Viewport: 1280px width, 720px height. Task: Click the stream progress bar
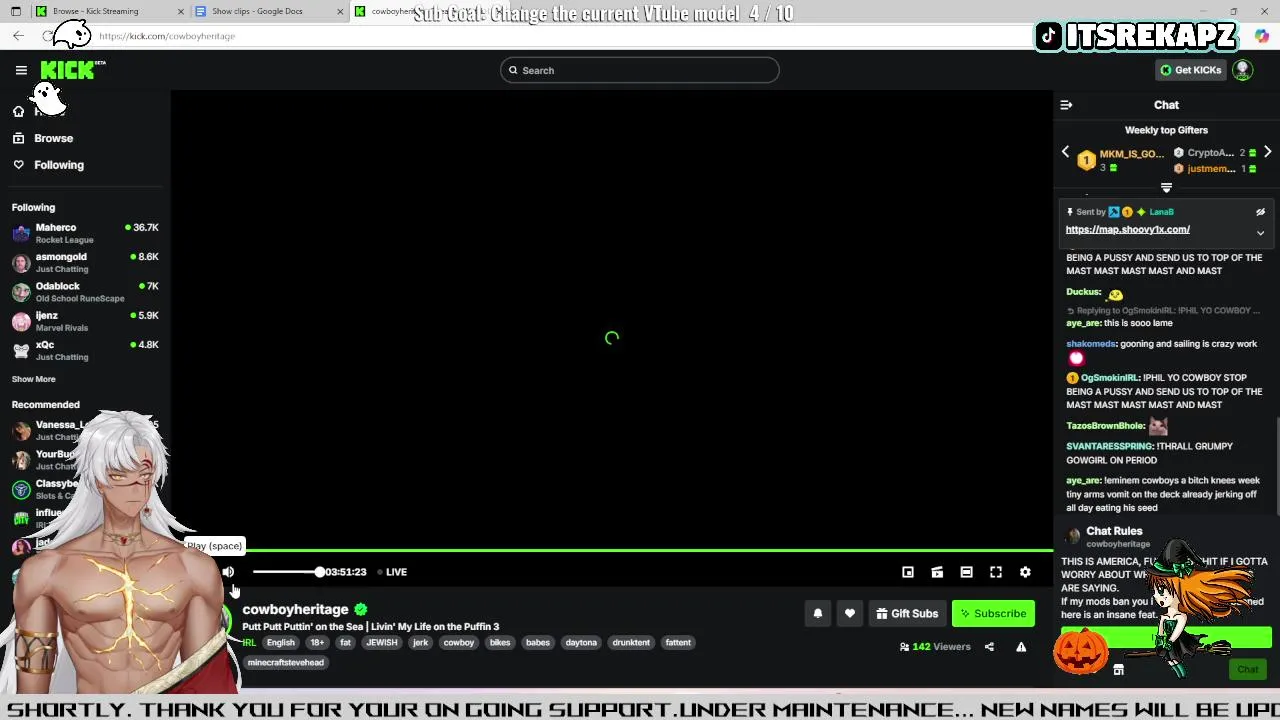(x=612, y=550)
